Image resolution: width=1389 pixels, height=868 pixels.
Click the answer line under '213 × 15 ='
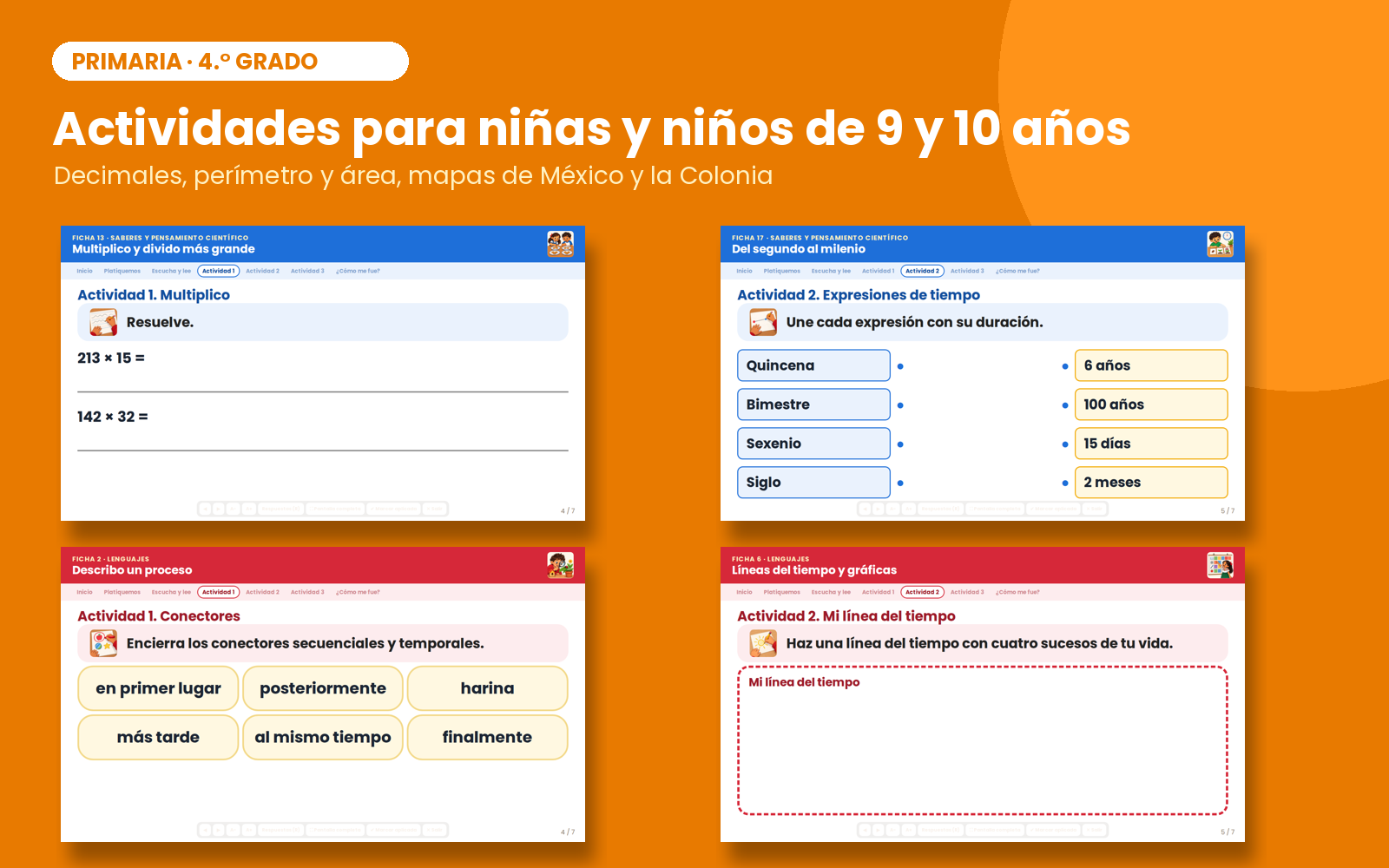coord(323,391)
